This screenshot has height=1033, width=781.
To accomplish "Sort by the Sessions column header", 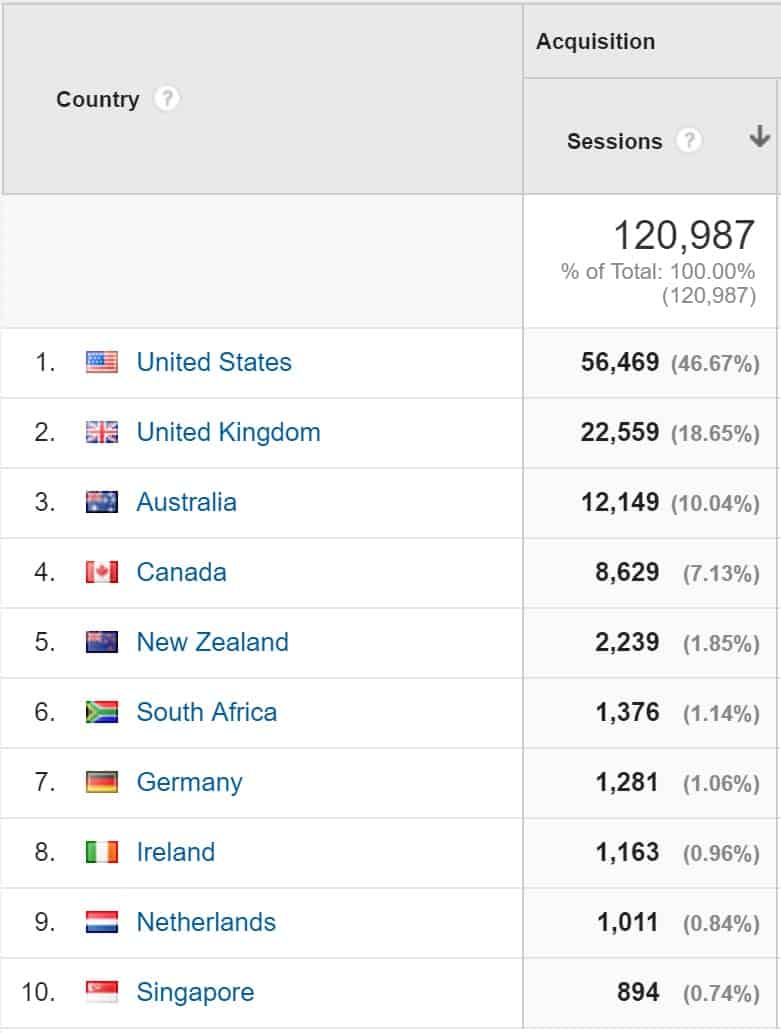I will coord(614,141).
